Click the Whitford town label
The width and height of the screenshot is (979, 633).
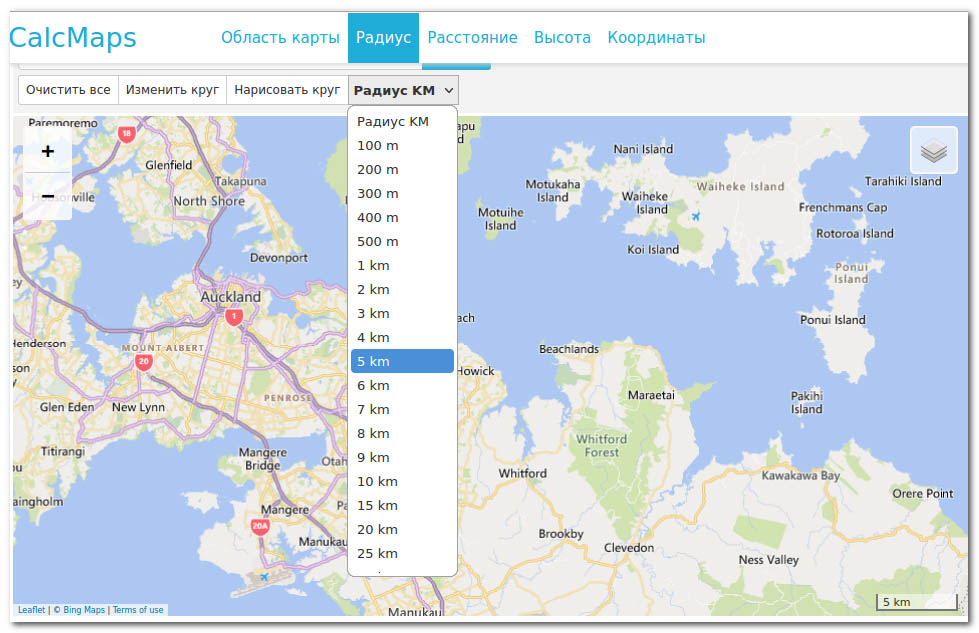pos(523,473)
